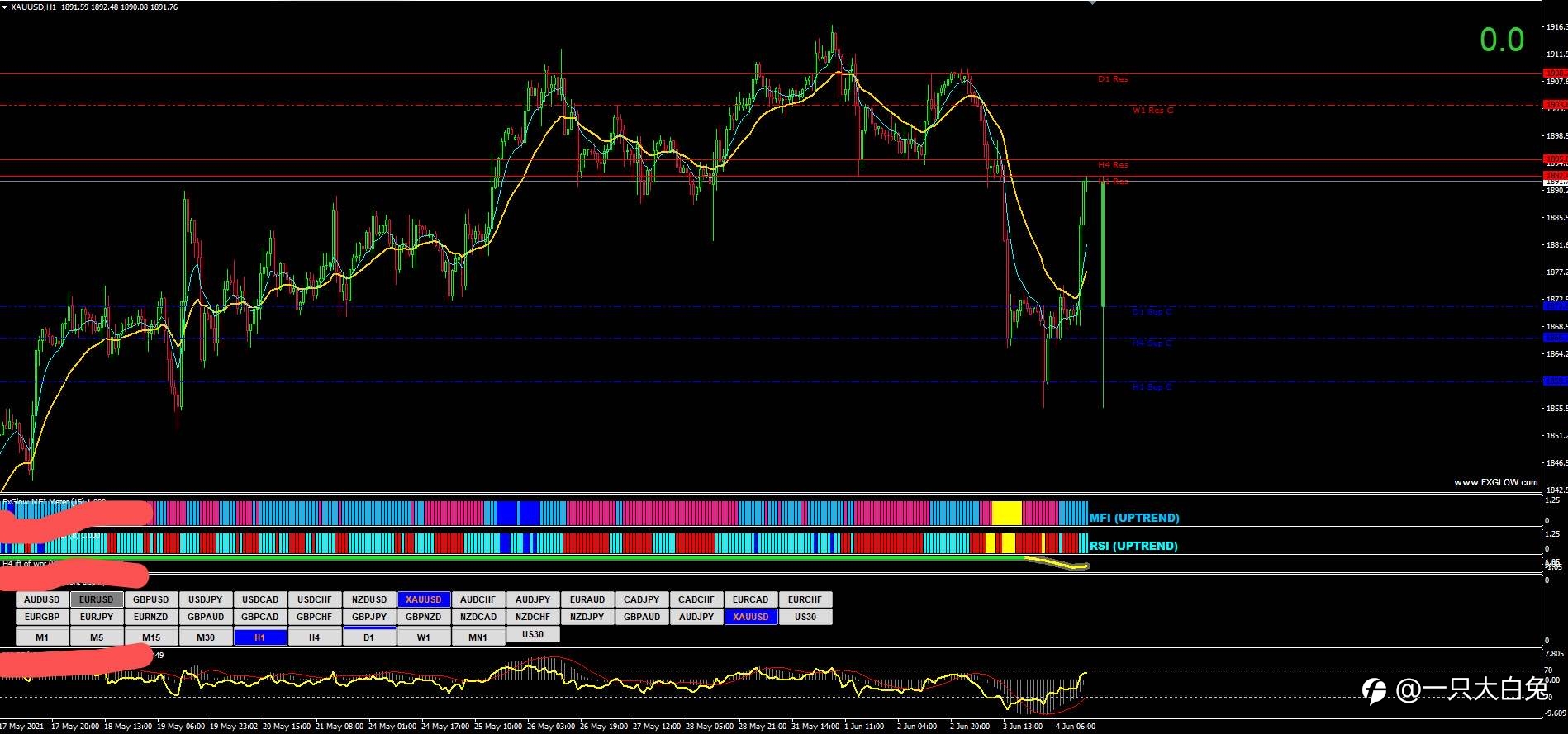The width and height of the screenshot is (1568, 734).
Task: Click the 3 Jun 13:00 timeline marker
Action: click(1023, 727)
